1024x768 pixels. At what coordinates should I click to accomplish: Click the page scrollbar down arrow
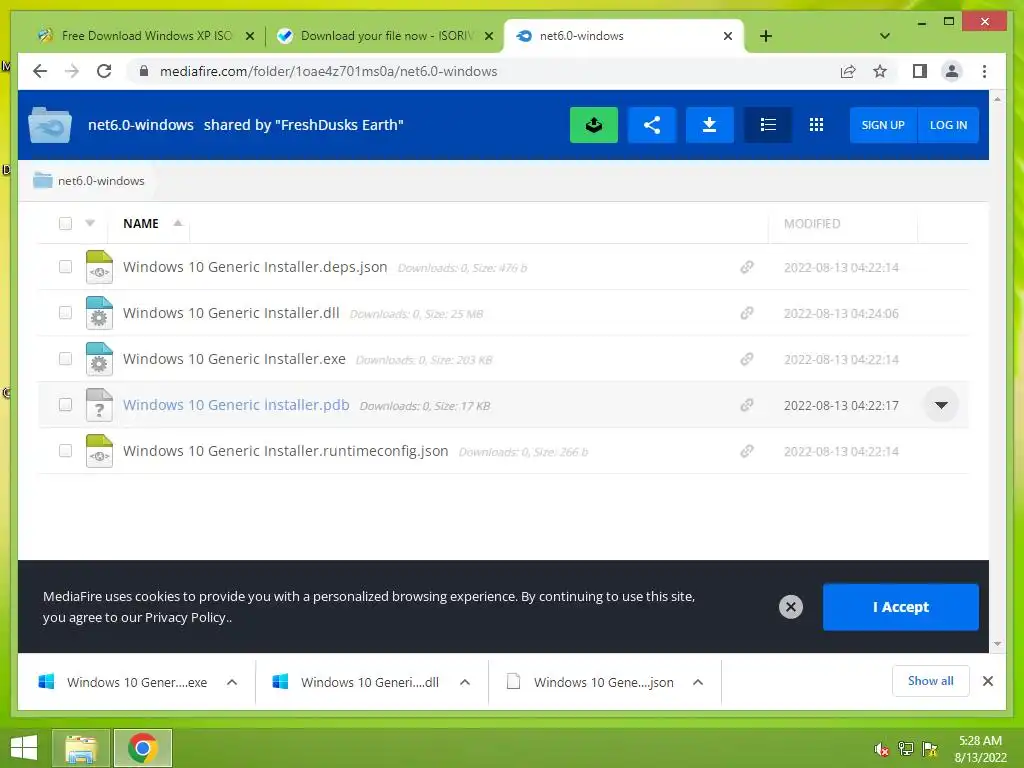point(997,644)
